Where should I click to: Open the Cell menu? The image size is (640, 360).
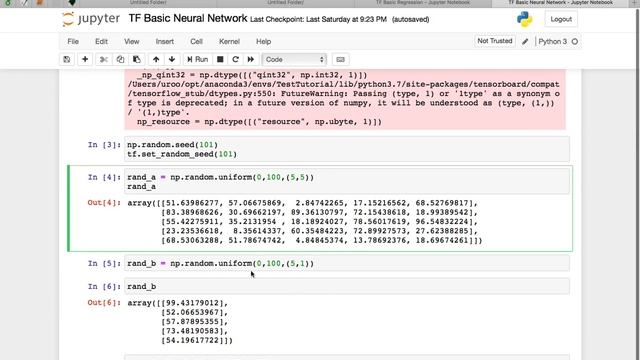click(196, 42)
